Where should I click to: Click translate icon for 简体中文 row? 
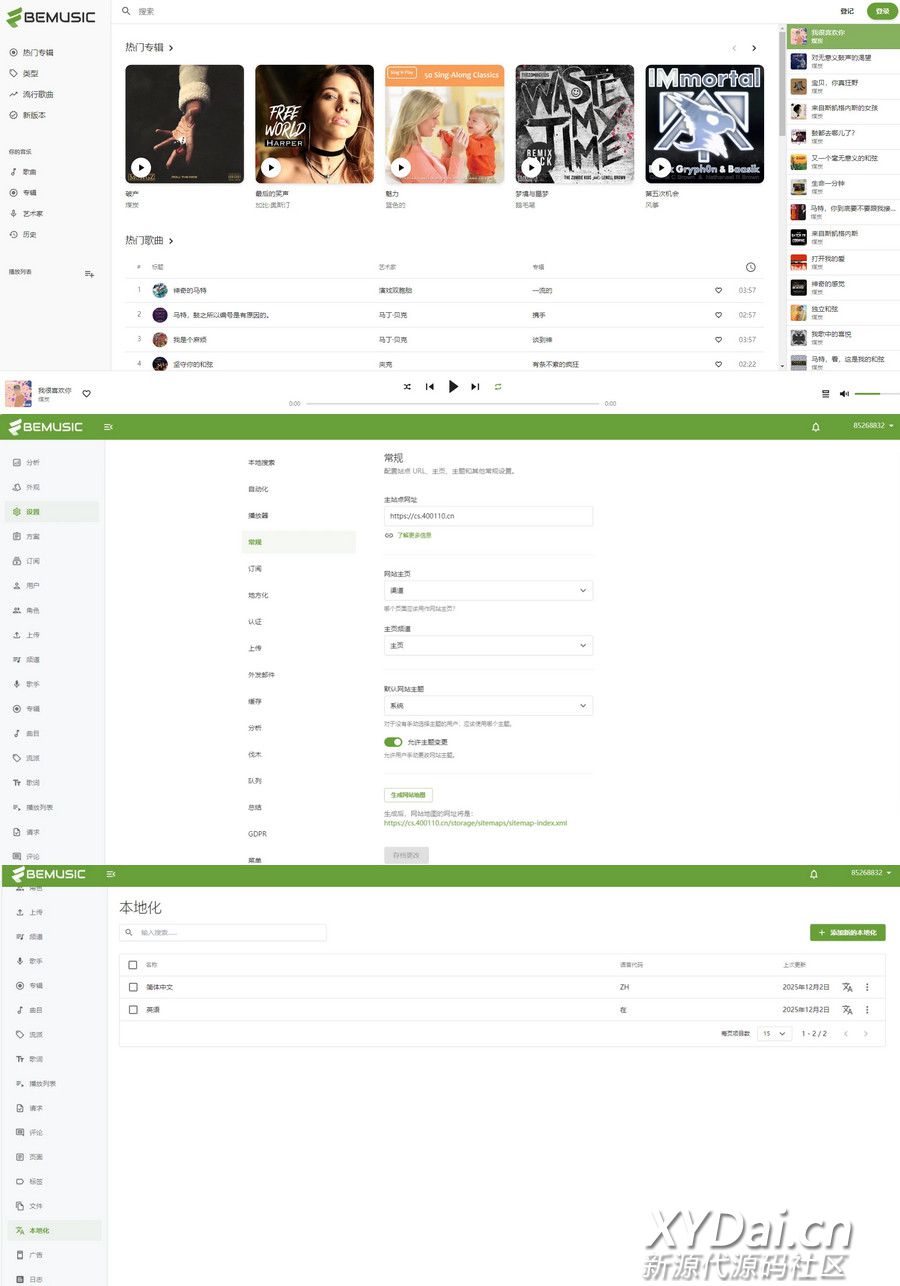pyautogui.click(x=847, y=986)
